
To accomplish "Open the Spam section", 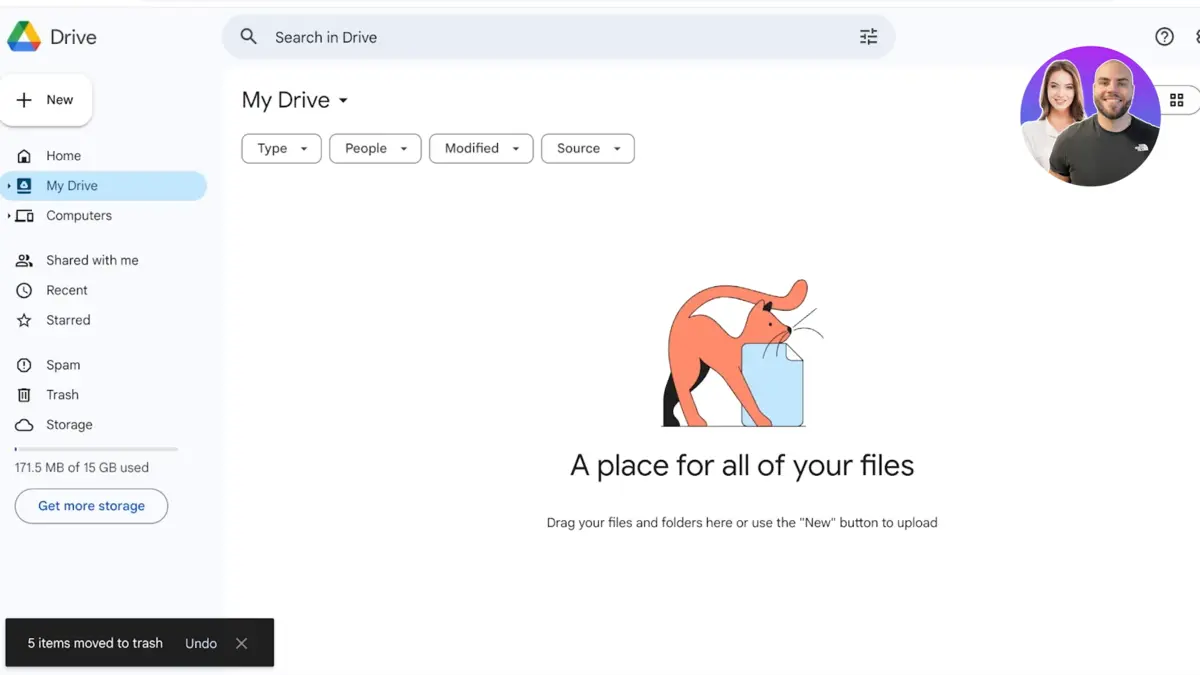I will (63, 365).
